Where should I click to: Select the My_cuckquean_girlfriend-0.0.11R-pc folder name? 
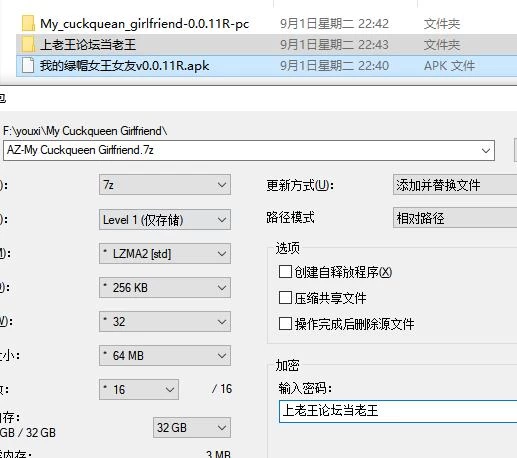144,24
